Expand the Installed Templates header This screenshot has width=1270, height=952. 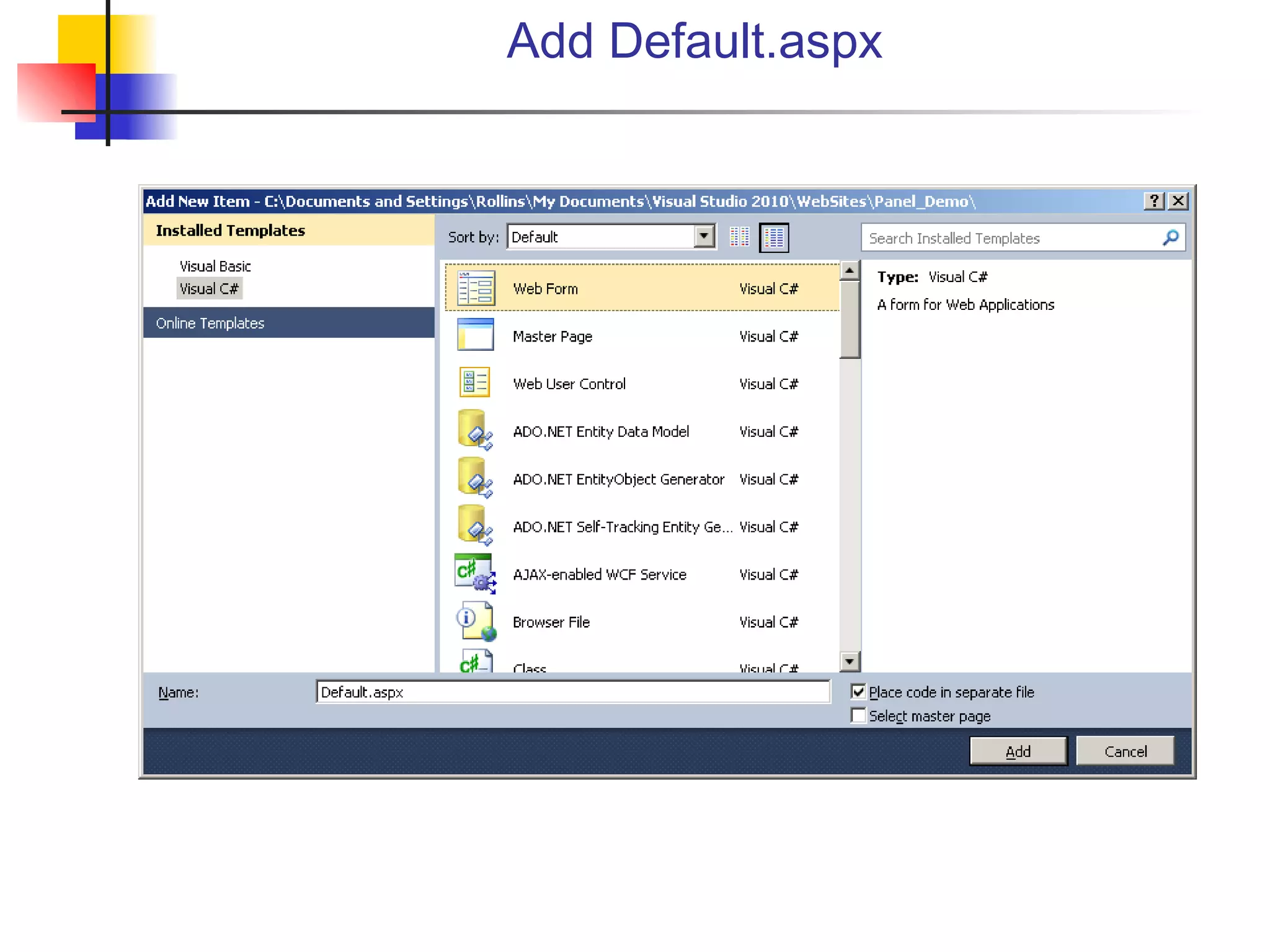tap(289, 231)
